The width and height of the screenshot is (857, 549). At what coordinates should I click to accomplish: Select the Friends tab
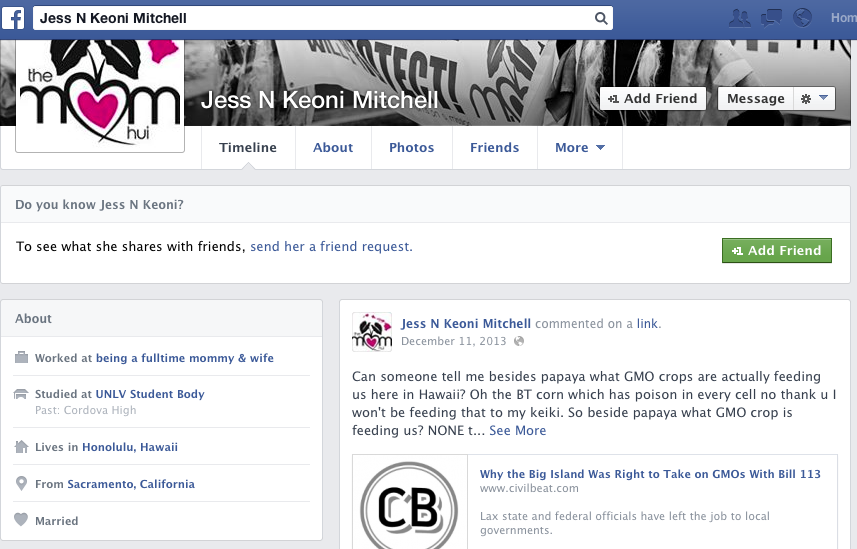click(x=495, y=148)
